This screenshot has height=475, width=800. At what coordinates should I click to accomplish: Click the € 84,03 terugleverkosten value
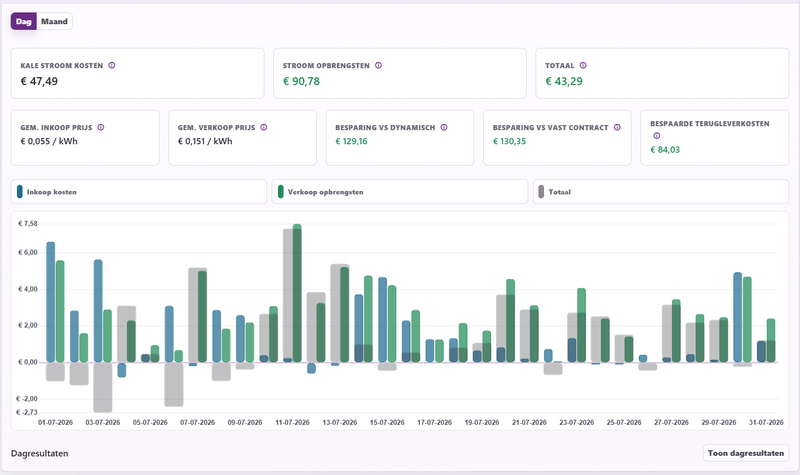click(665, 149)
